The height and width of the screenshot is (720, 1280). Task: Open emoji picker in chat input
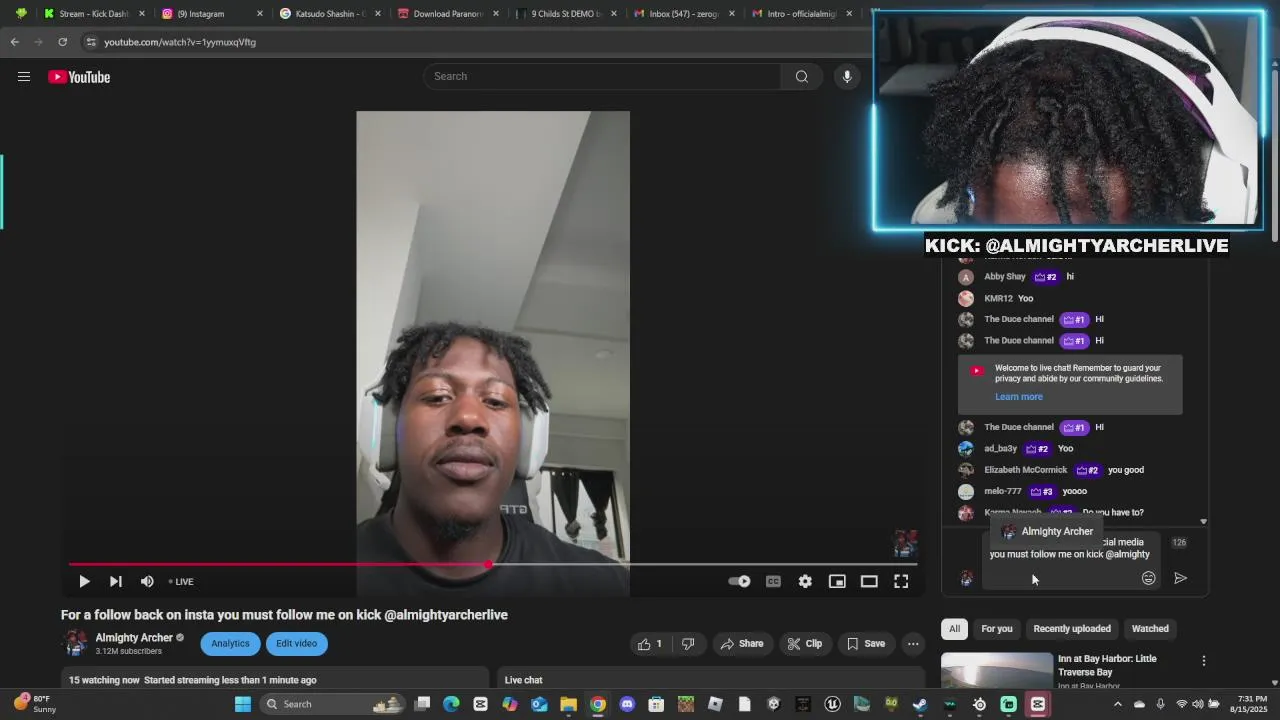(1148, 578)
